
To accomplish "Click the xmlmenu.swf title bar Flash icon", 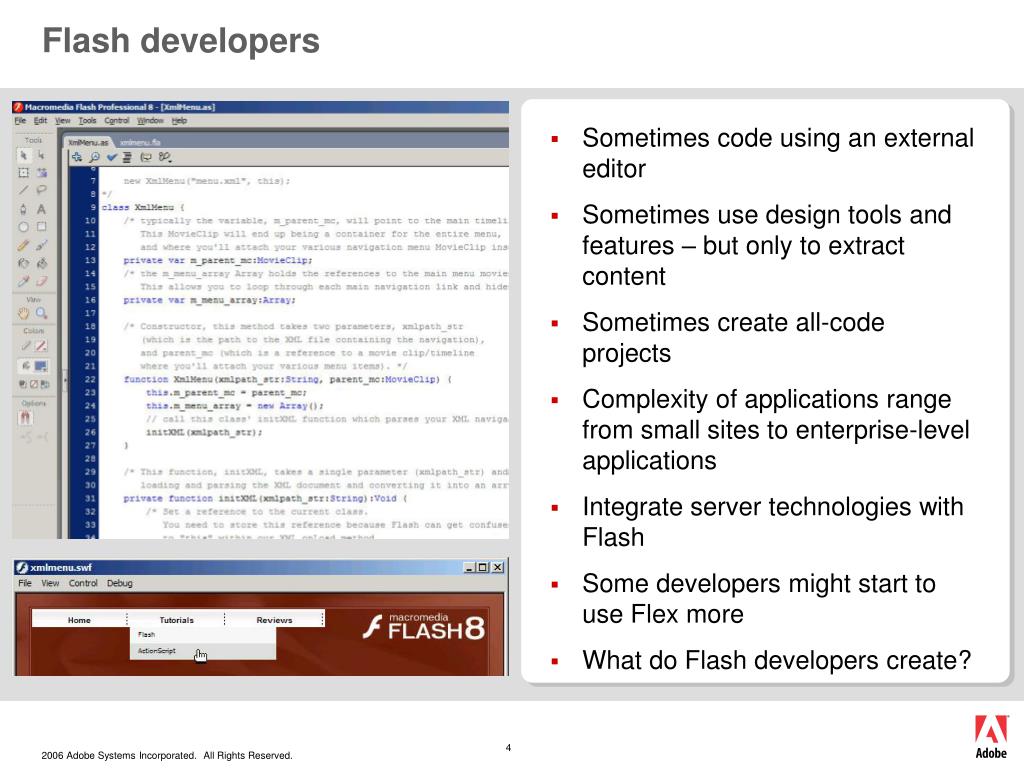I will pos(22,568).
